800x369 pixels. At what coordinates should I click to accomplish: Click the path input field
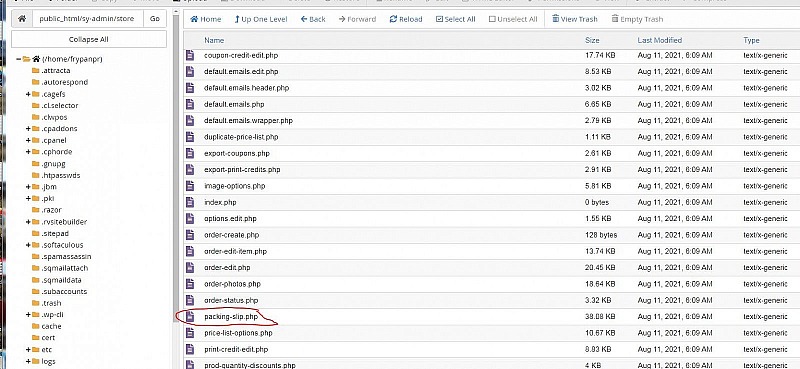88,19
